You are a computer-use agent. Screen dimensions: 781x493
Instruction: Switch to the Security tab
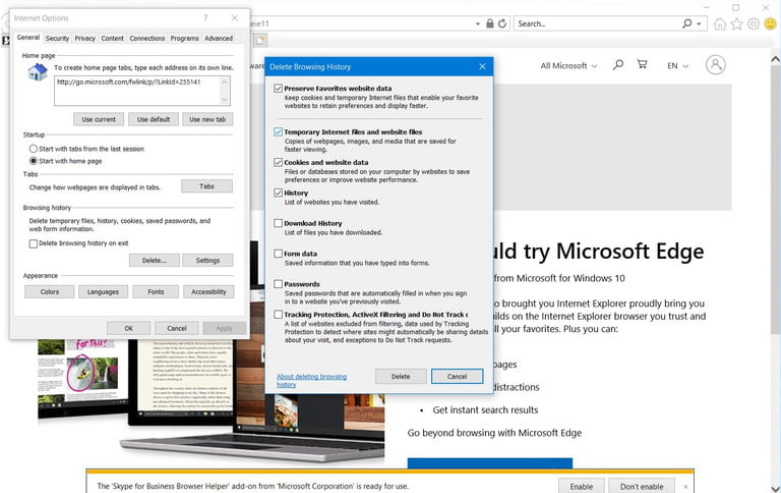click(57, 38)
